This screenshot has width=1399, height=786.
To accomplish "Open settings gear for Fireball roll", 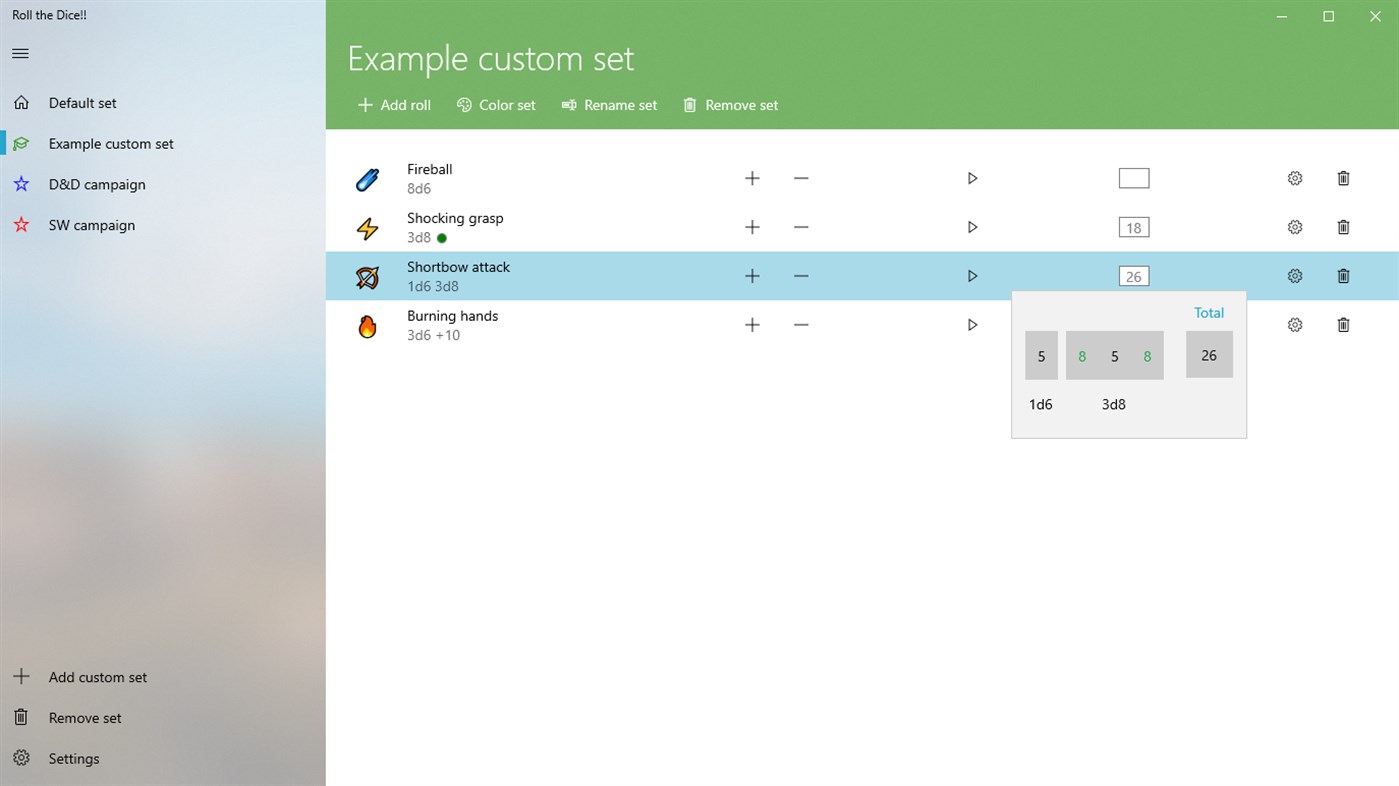I will 1295,179.
